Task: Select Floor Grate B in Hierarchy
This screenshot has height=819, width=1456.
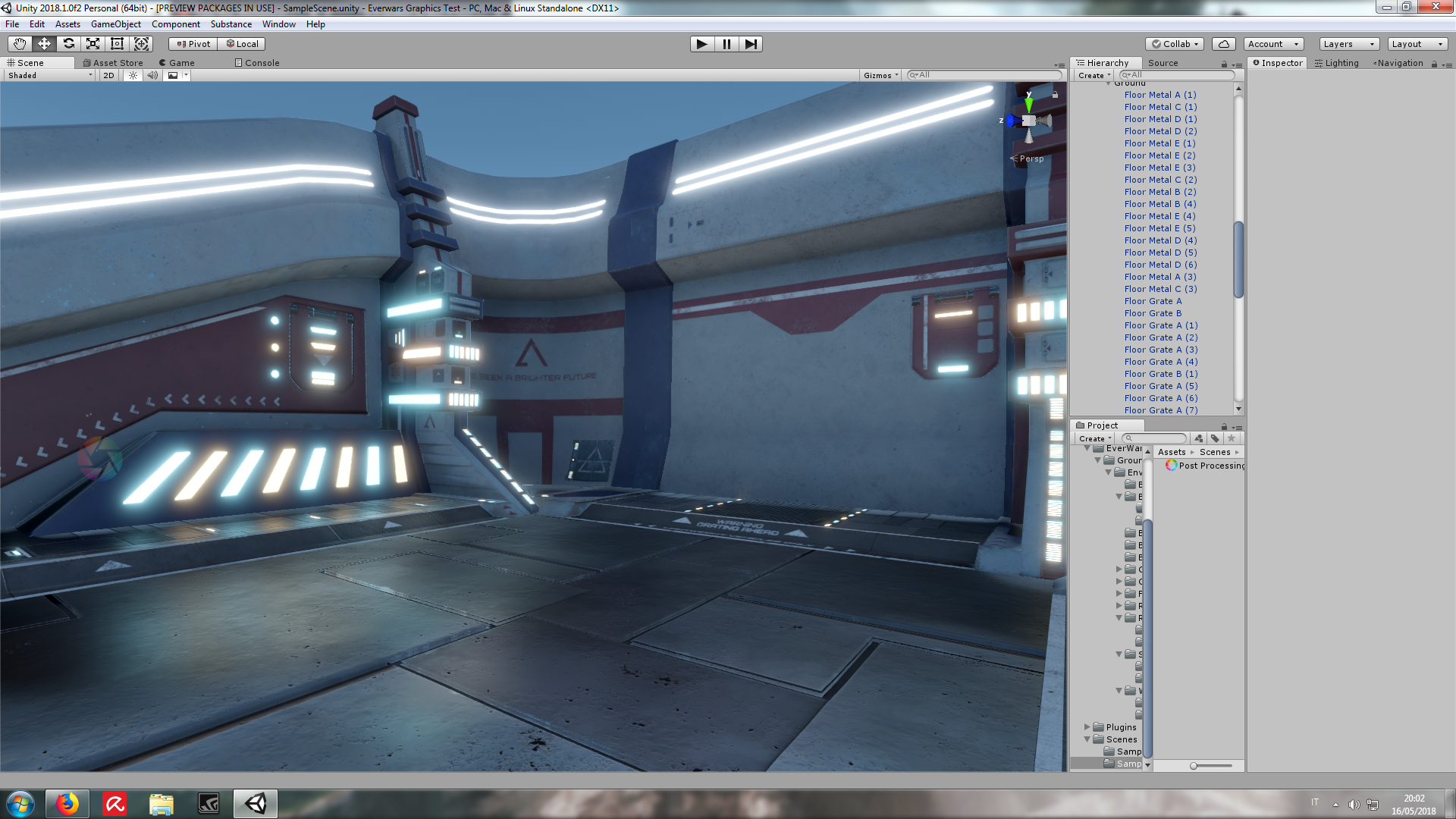Action: (1152, 313)
